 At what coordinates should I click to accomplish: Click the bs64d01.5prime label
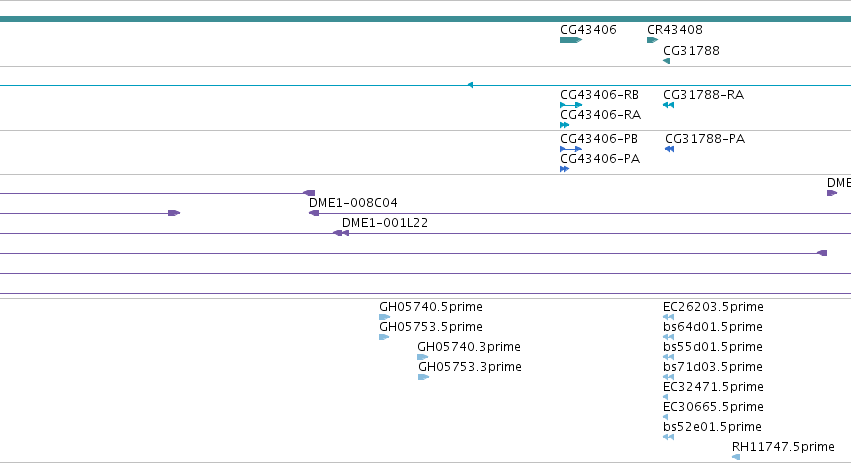pyautogui.click(x=713, y=327)
